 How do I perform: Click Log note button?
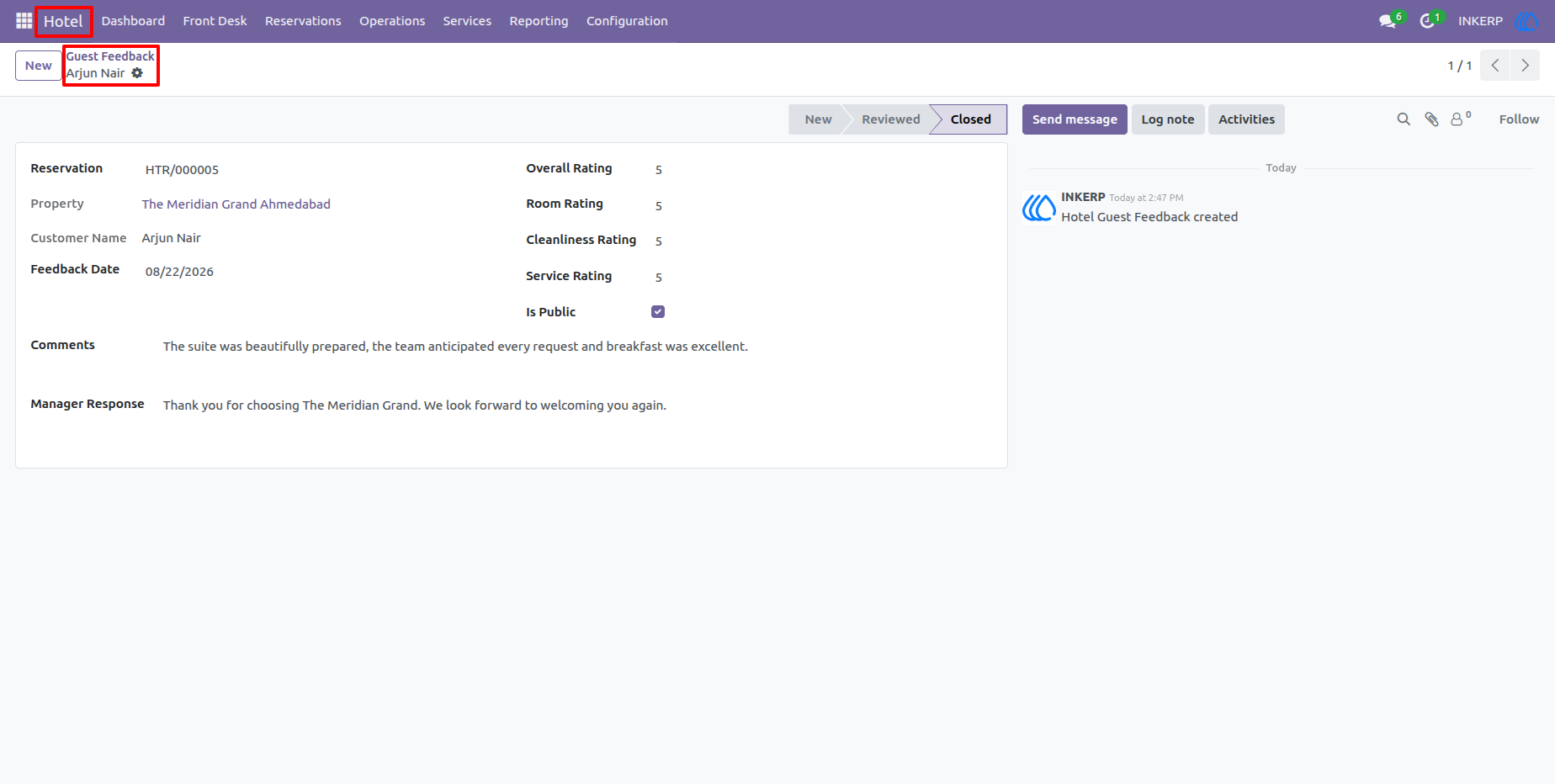point(1168,119)
